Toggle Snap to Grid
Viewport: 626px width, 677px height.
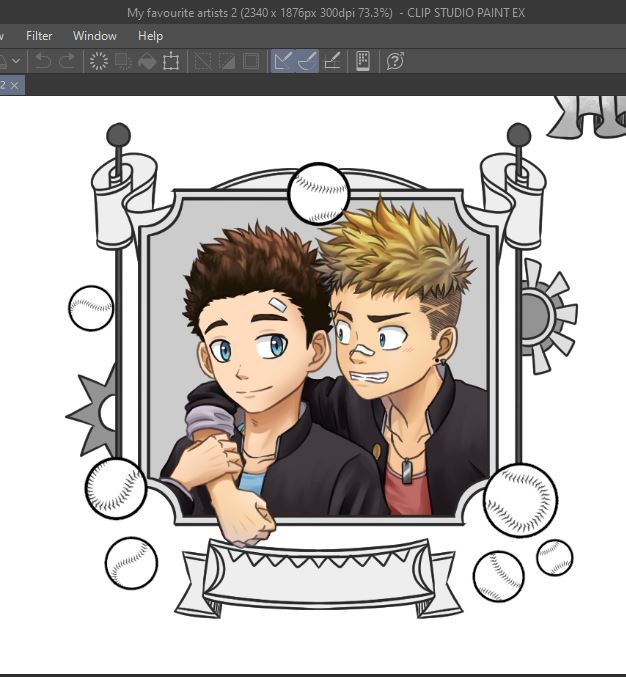pyautogui.click(x=332, y=61)
